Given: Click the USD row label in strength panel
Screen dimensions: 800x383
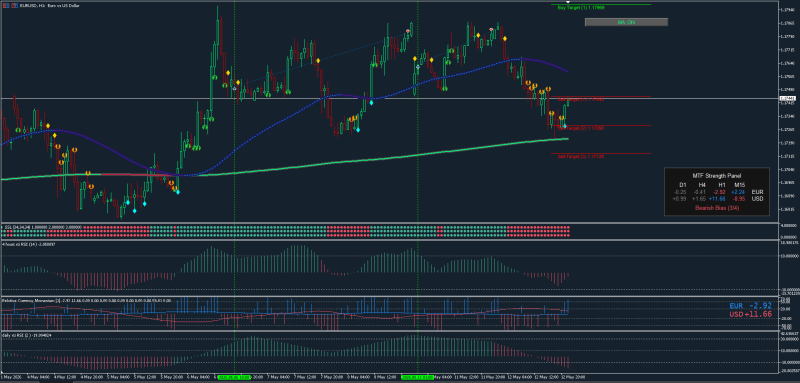Looking at the screenshot, I should [758, 198].
